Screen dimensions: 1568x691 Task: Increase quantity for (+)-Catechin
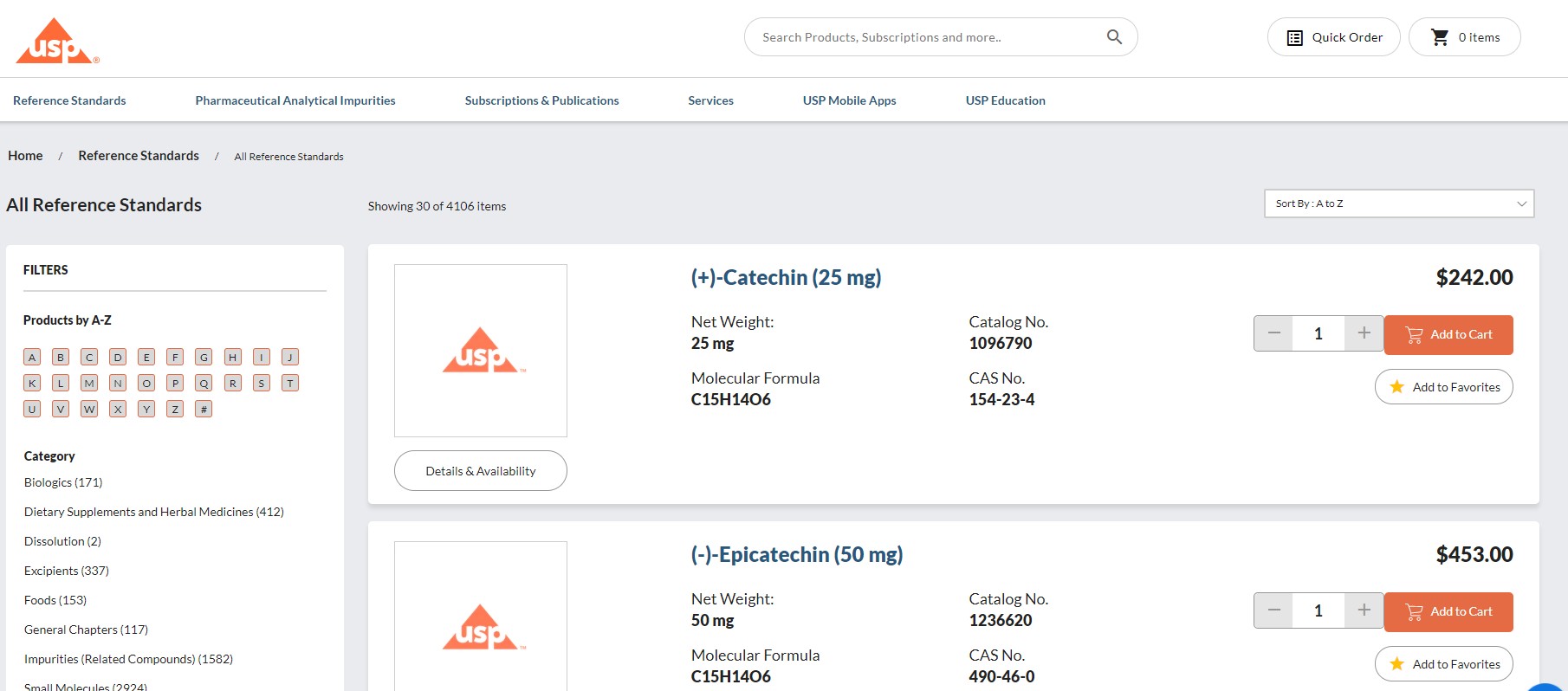click(x=1364, y=333)
